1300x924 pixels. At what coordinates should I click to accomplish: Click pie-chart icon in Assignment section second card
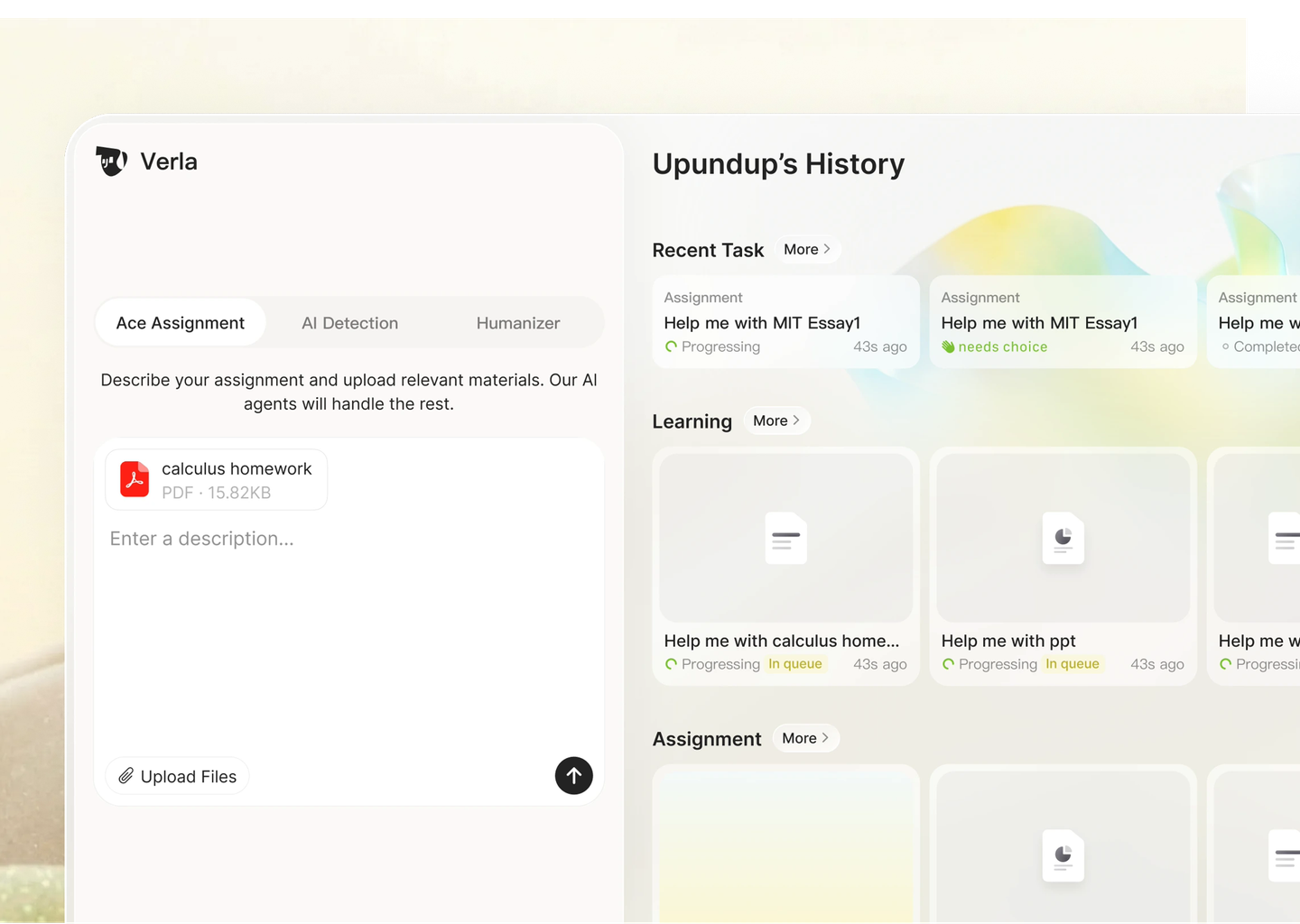[1063, 855]
